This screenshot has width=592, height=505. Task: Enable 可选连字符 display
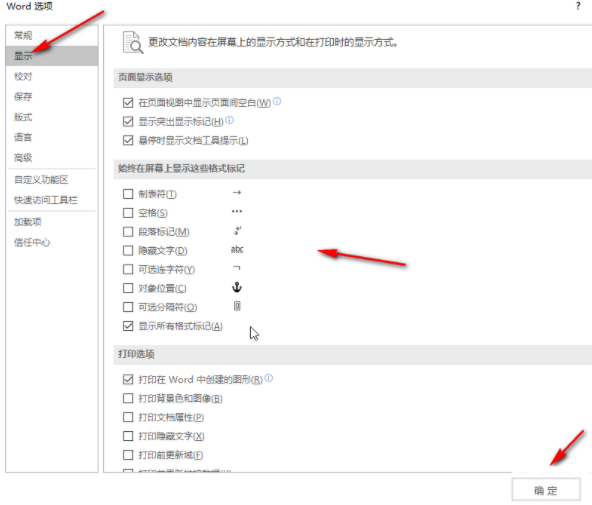(x=128, y=269)
